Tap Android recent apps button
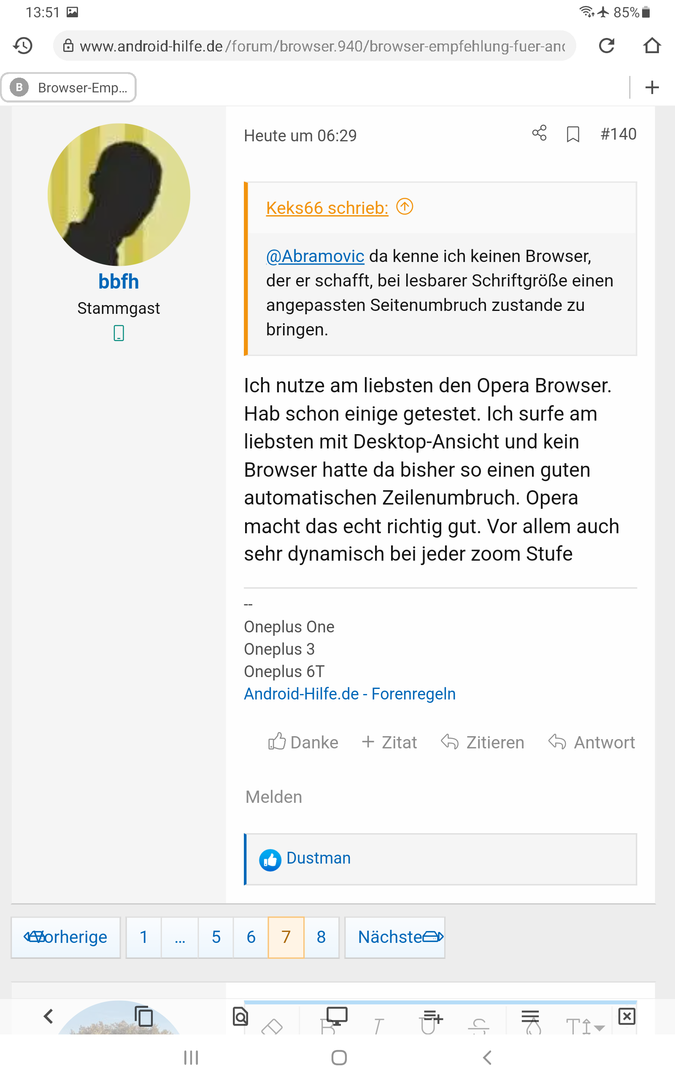Screen dimensions: 675x1080 pos(191,1057)
